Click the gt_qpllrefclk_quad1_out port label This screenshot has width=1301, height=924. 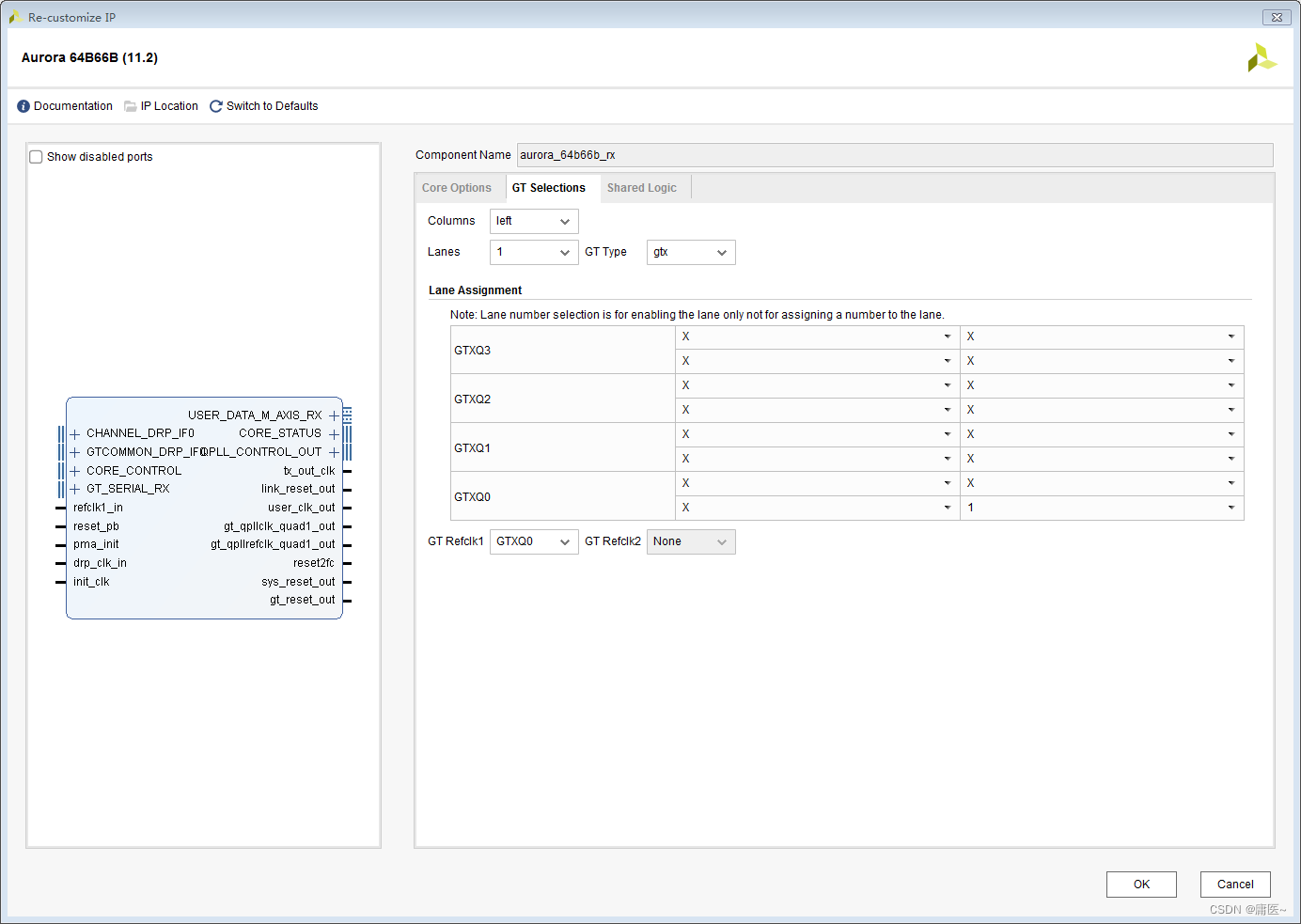[273, 544]
